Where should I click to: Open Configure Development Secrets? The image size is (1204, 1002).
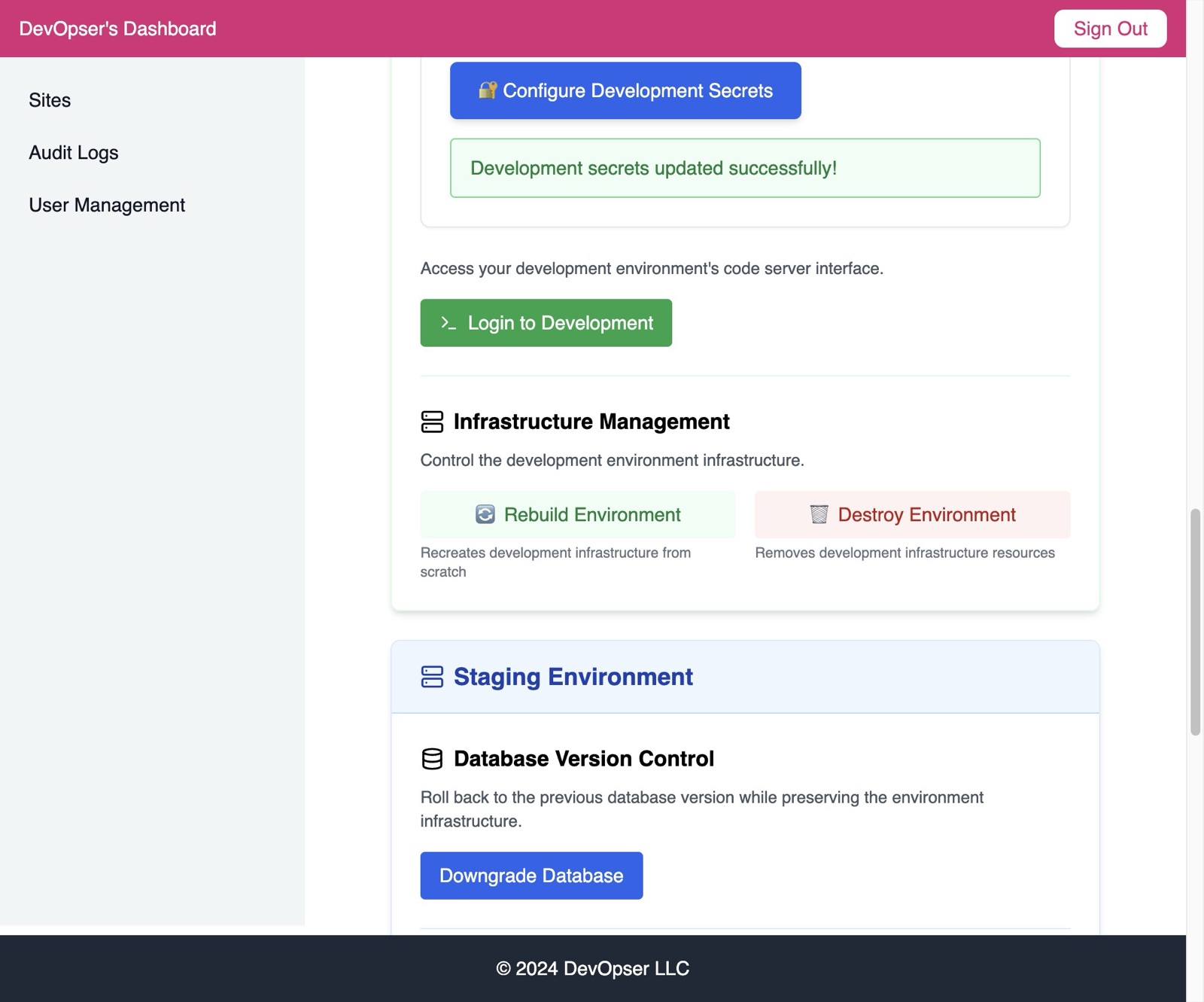tap(625, 90)
